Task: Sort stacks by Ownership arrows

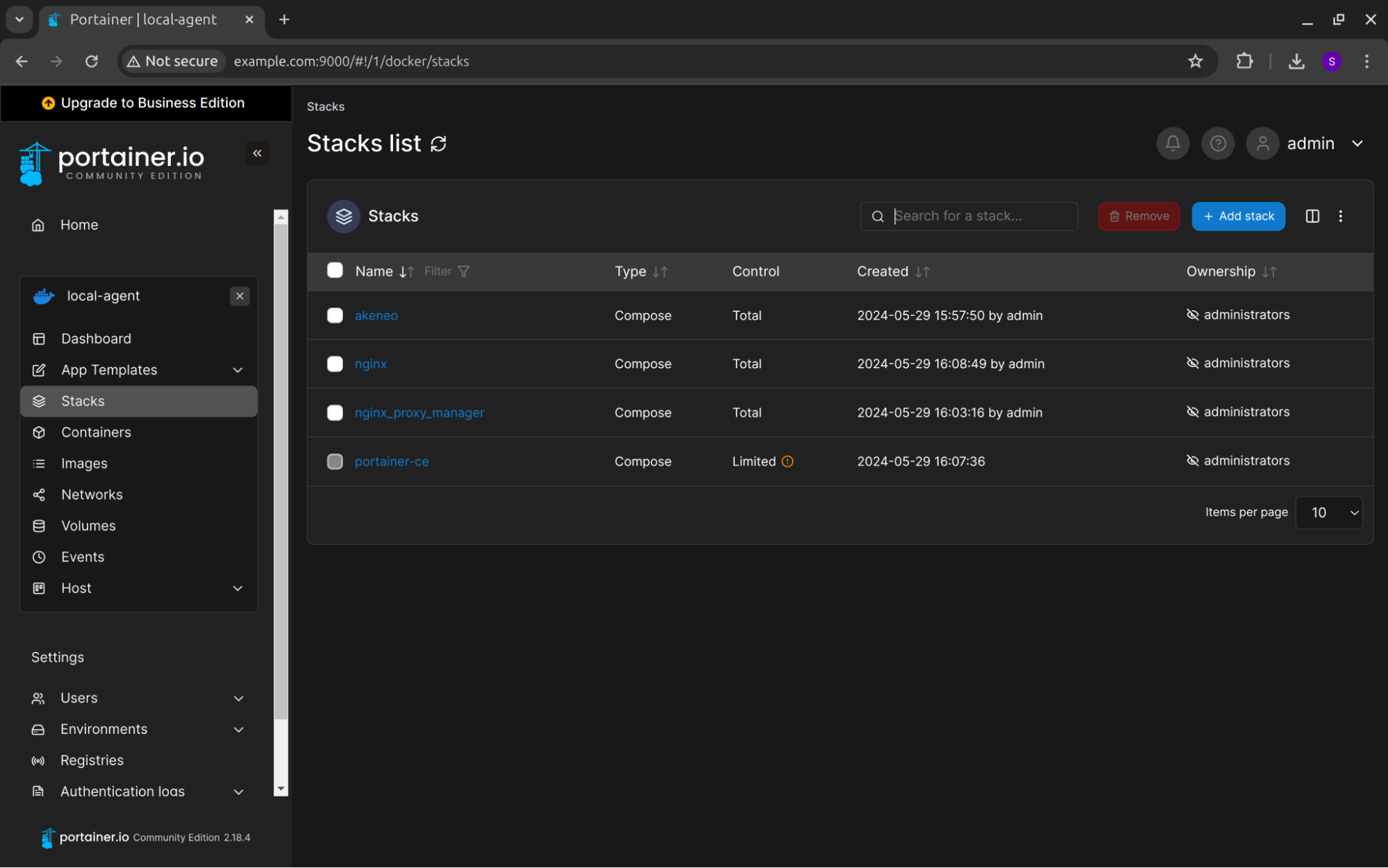Action: (x=1269, y=272)
